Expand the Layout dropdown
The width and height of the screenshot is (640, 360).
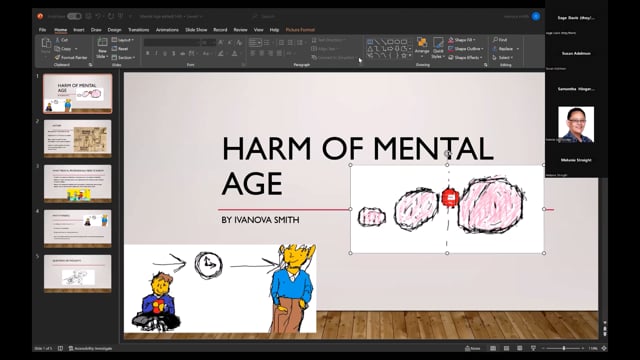tap(123, 40)
